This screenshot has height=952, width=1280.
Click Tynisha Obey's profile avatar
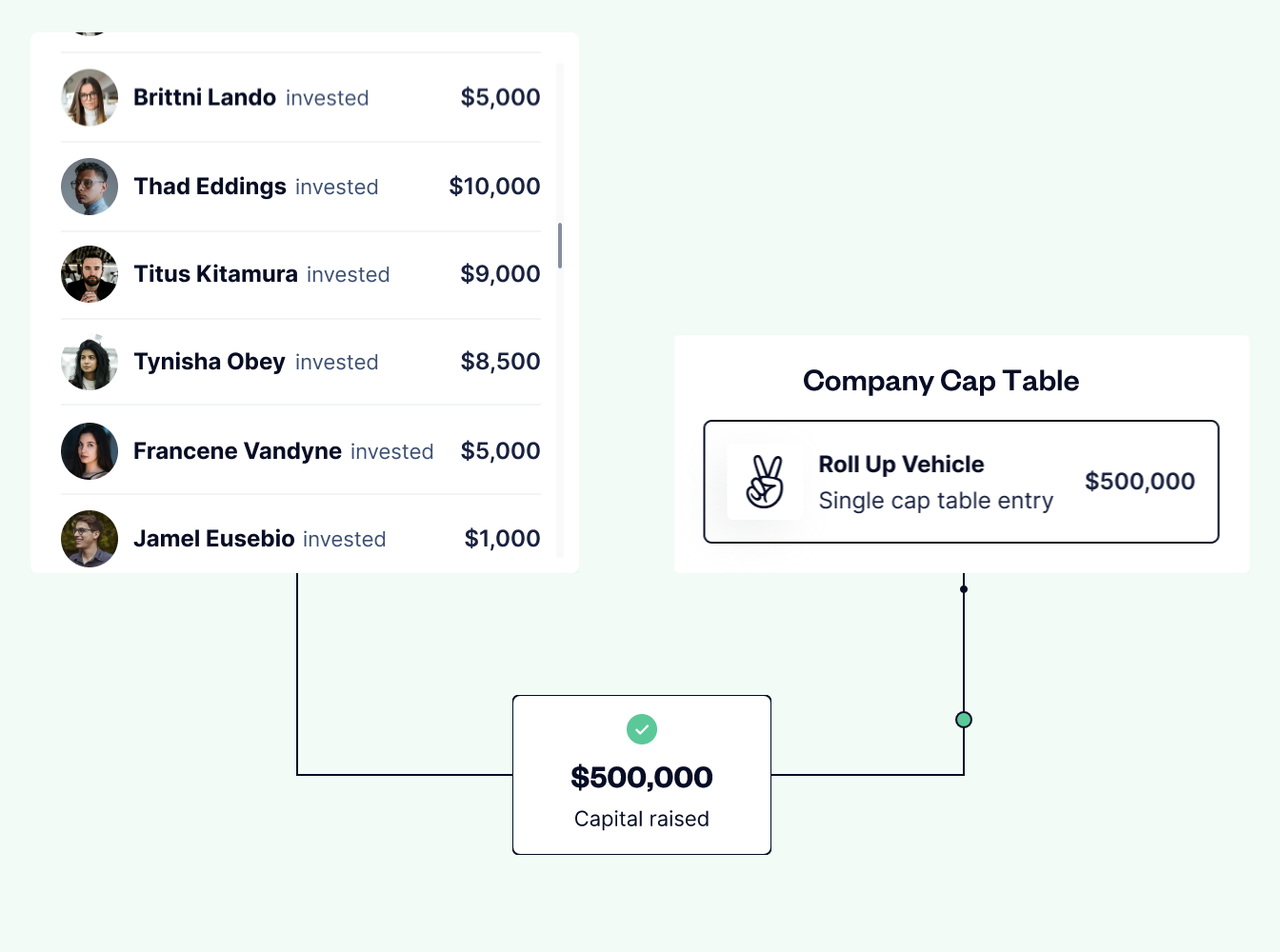90,362
